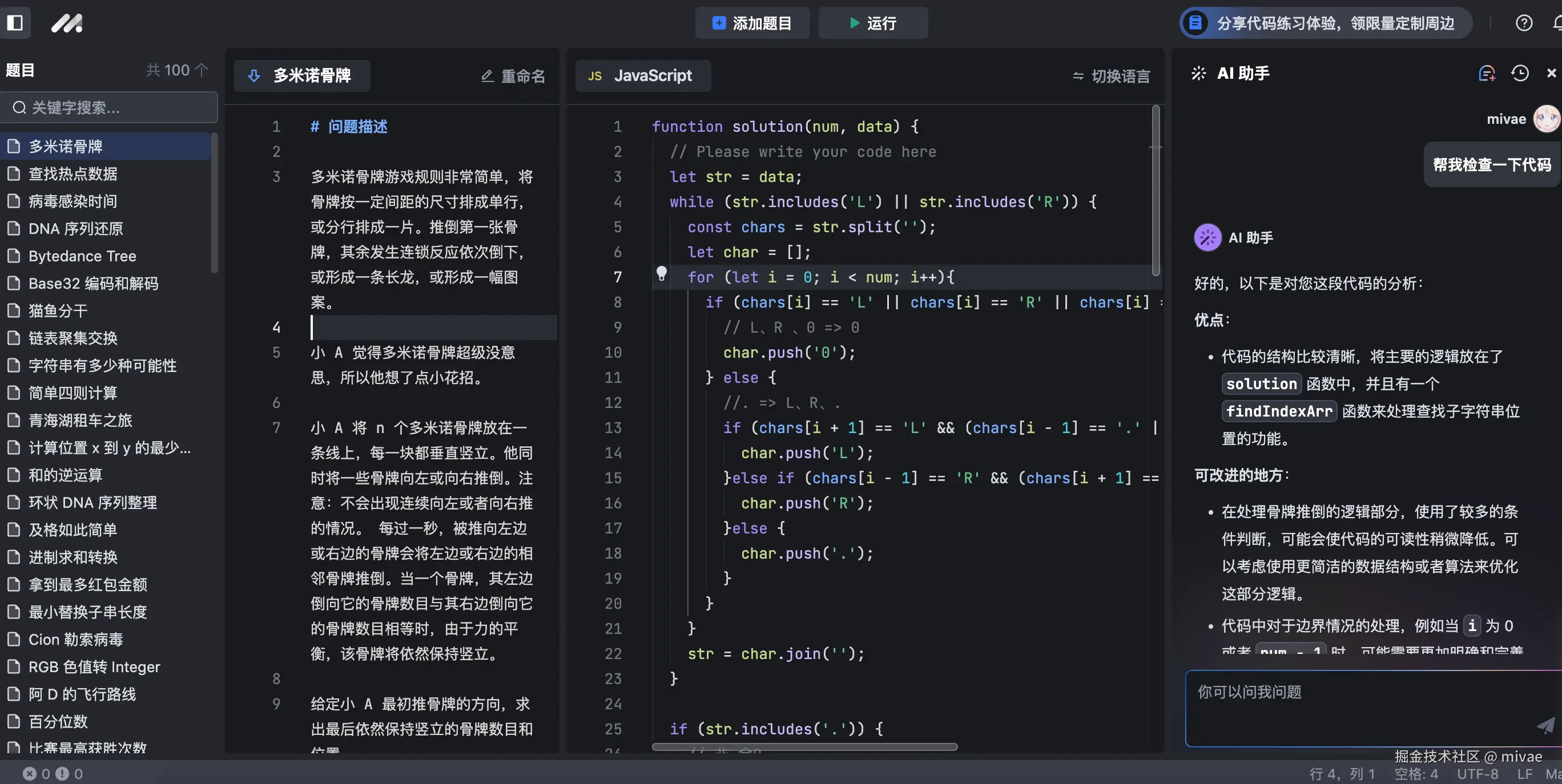1562x784 pixels.
Task: Open the UTF-8 encoding selector
Action: [1477, 774]
